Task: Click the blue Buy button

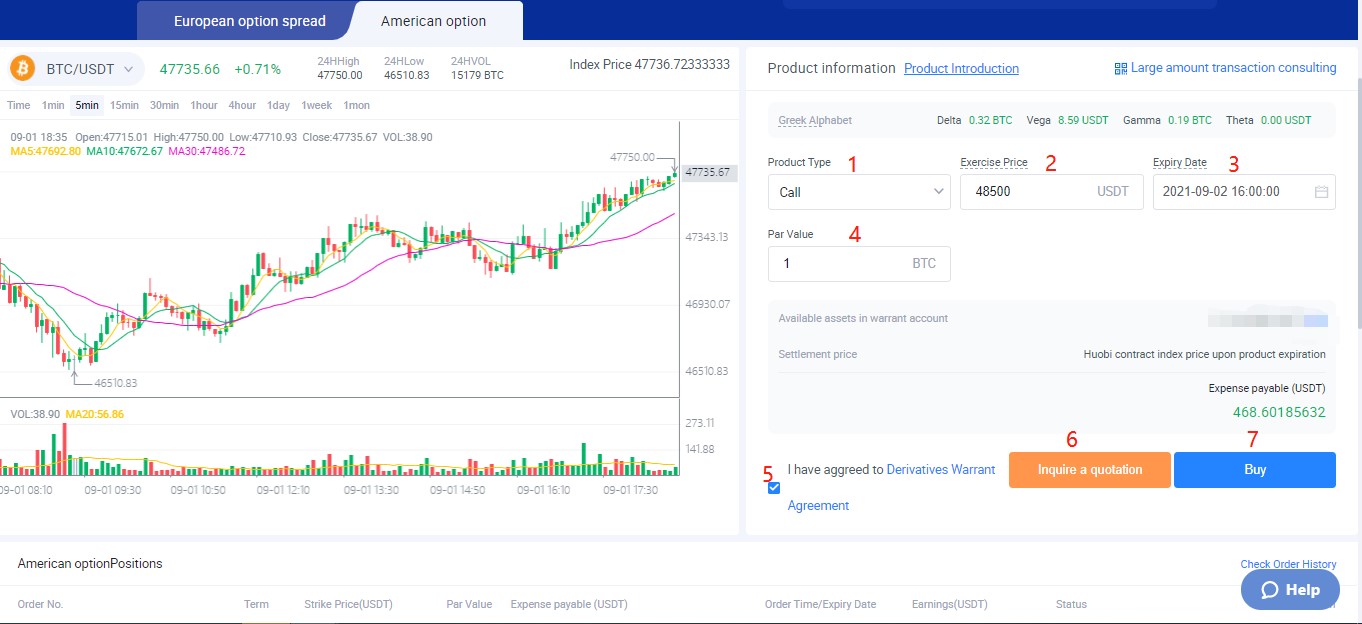Action: [x=1254, y=470]
